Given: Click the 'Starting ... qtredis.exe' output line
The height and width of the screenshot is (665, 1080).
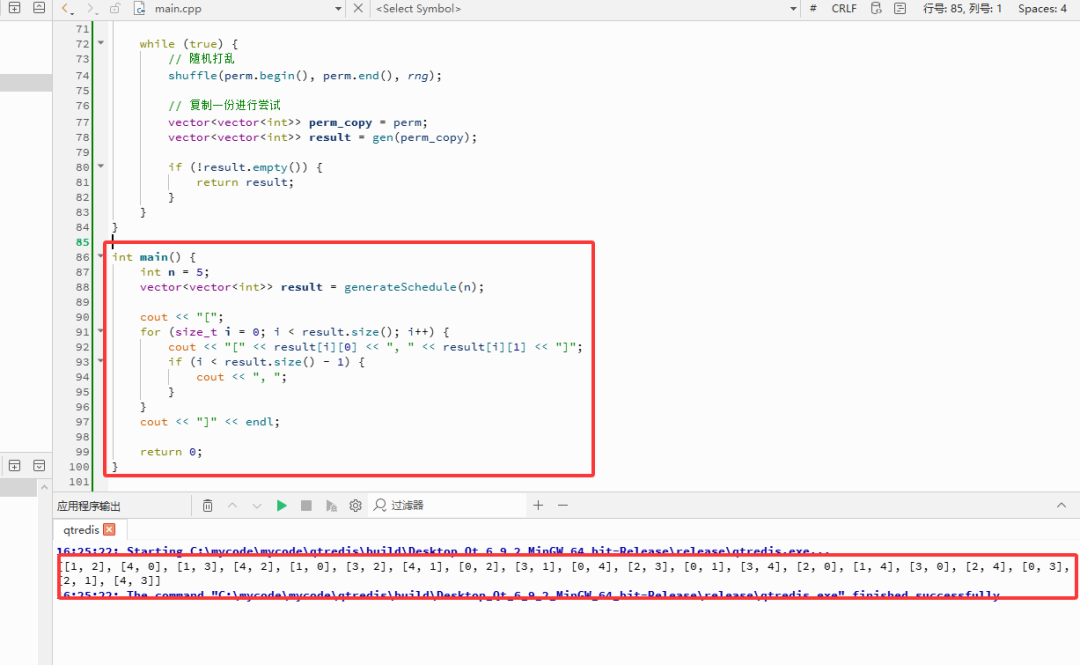Looking at the screenshot, I should click(x=443, y=551).
